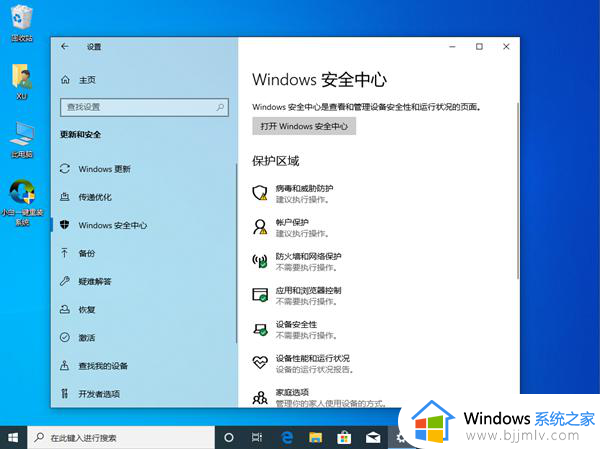Open the XU user folder desktop icon
This screenshot has height=449, width=600.
(x=22, y=82)
